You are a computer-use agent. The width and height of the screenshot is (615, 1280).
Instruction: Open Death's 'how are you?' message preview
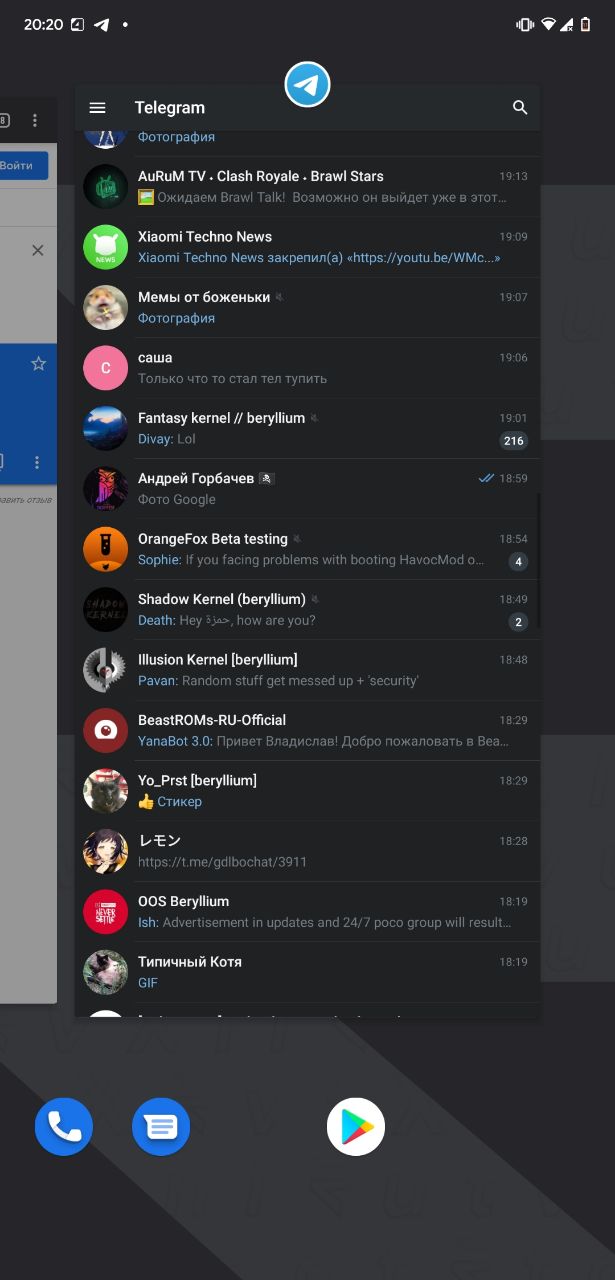[227, 621]
